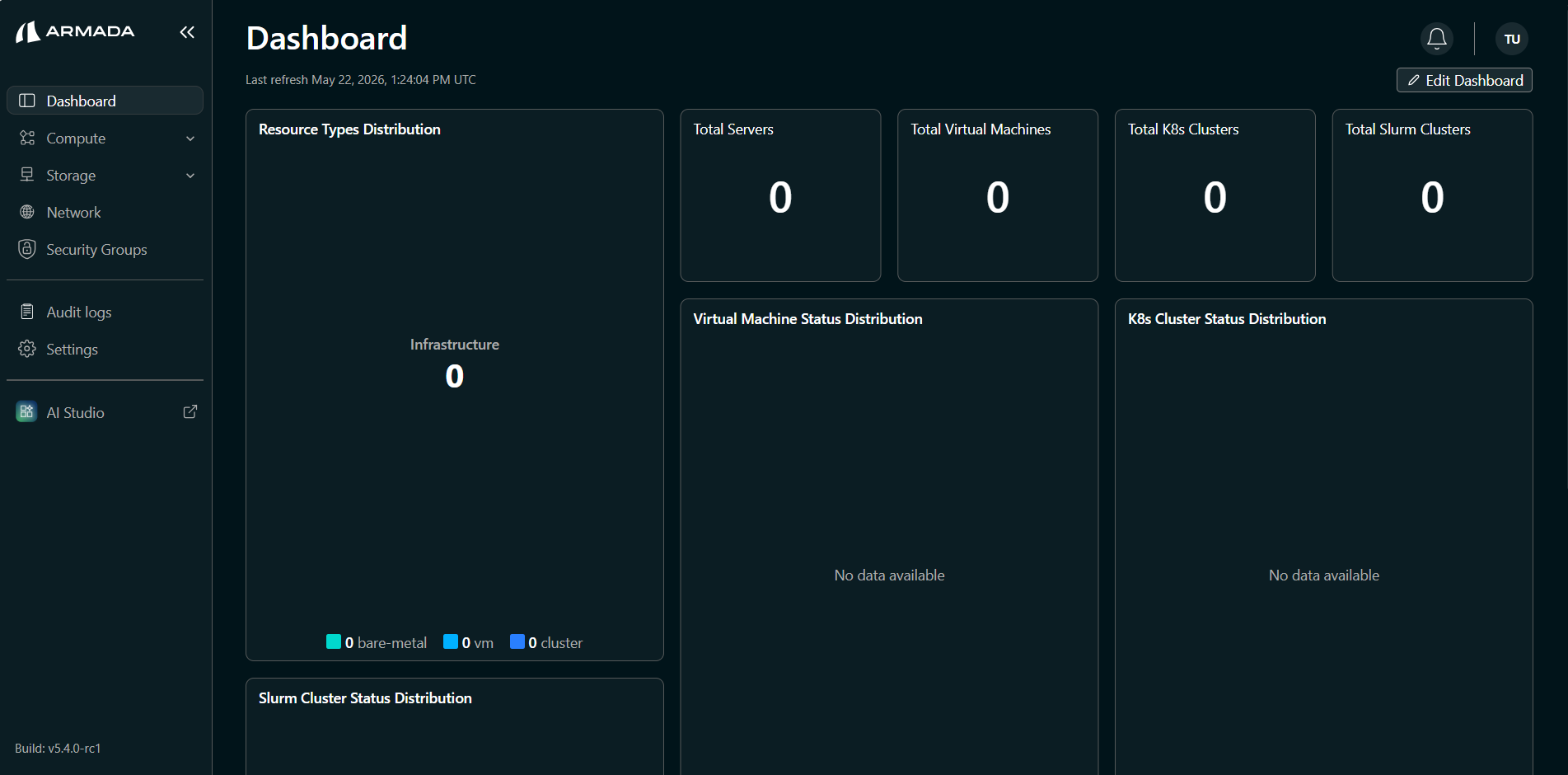
Task: Open the Audit logs page
Action: pyautogui.click(x=105, y=312)
